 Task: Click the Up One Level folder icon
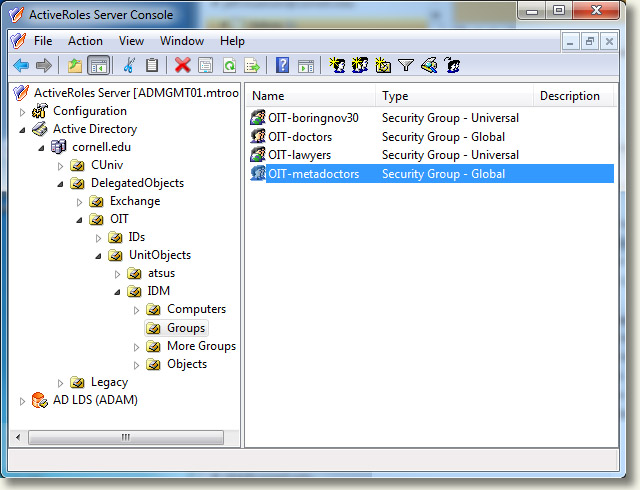point(75,65)
